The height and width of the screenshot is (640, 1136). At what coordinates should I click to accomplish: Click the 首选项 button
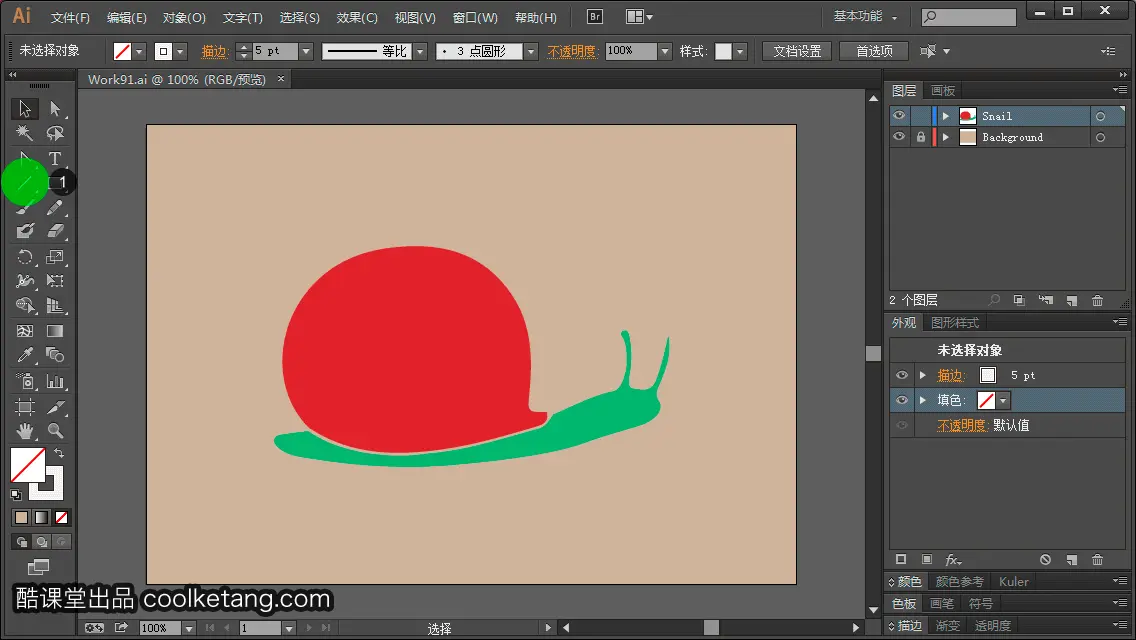click(x=874, y=51)
